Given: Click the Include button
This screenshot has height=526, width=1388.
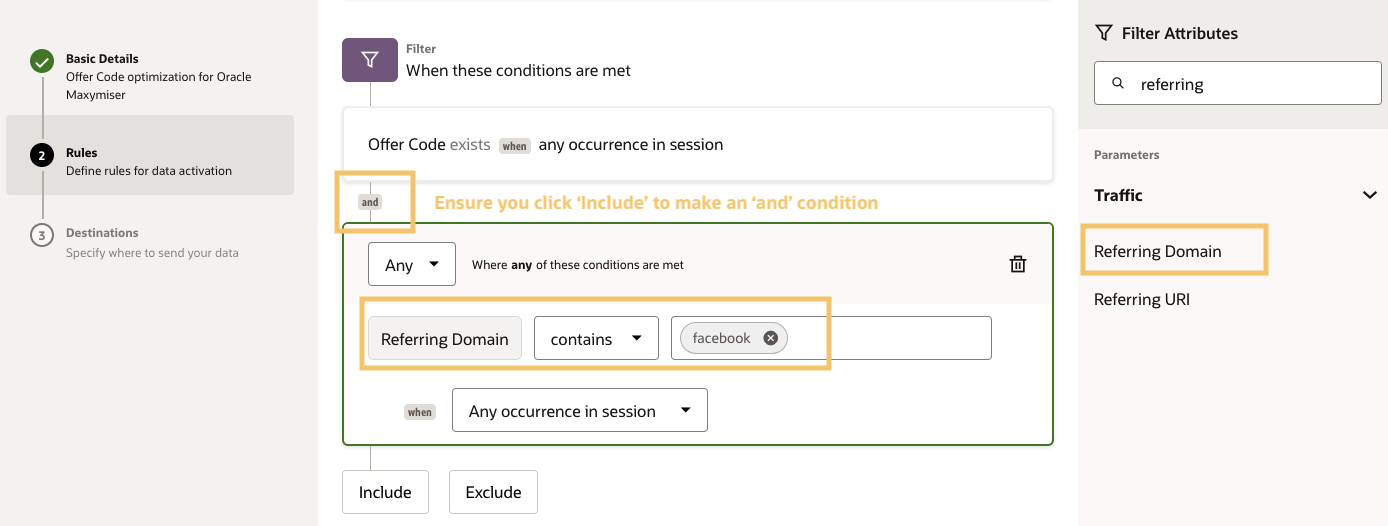Looking at the screenshot, I should click(385, 492).
